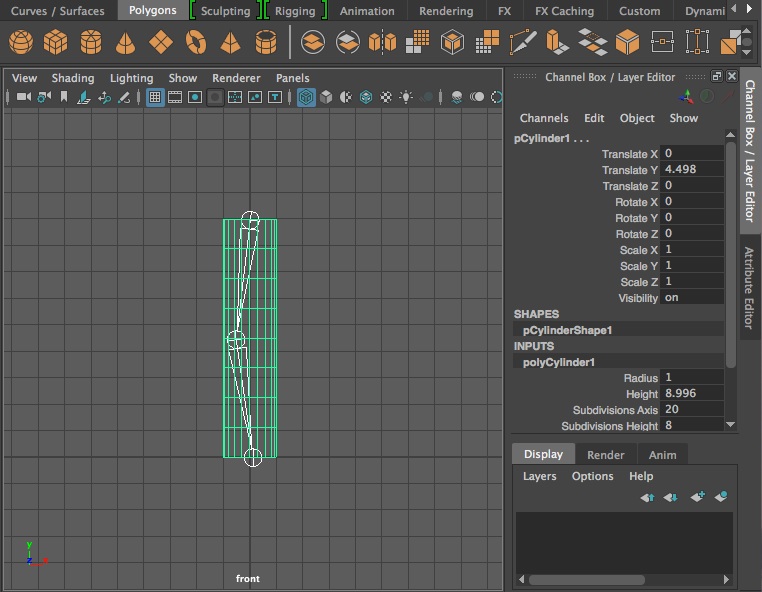Image resolution: width=762 pixels, height=592 pixels.
Task: Toggle use all lights in viewport
Action: point(406,97)
